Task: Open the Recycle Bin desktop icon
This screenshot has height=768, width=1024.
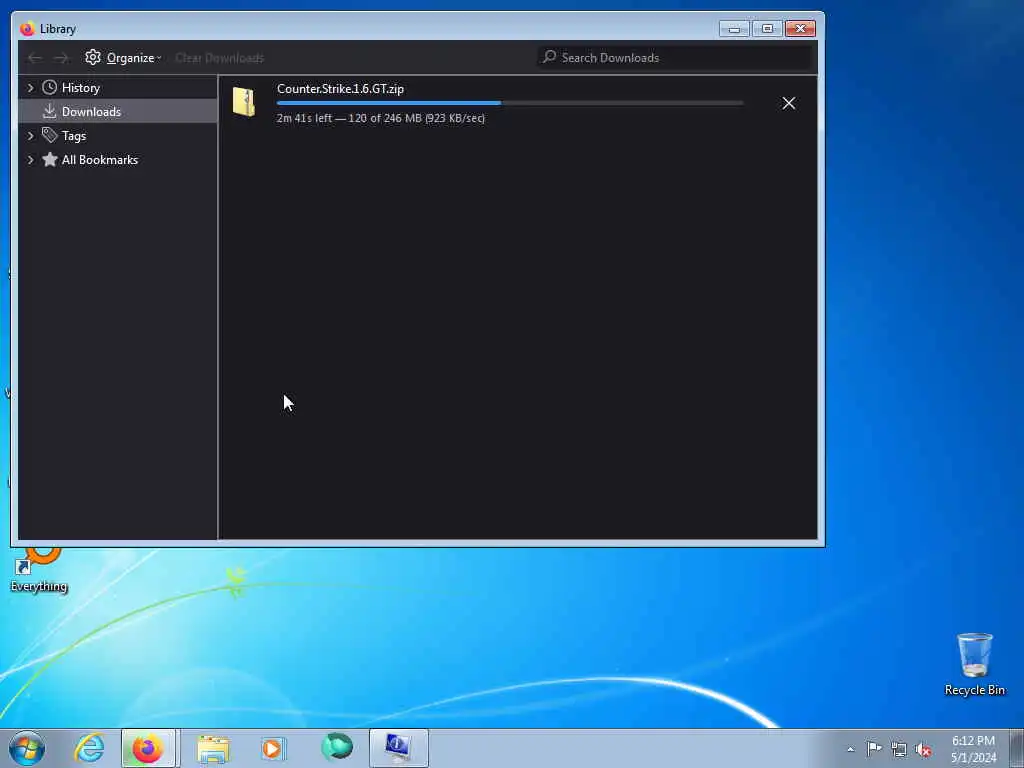Action: 974,664
